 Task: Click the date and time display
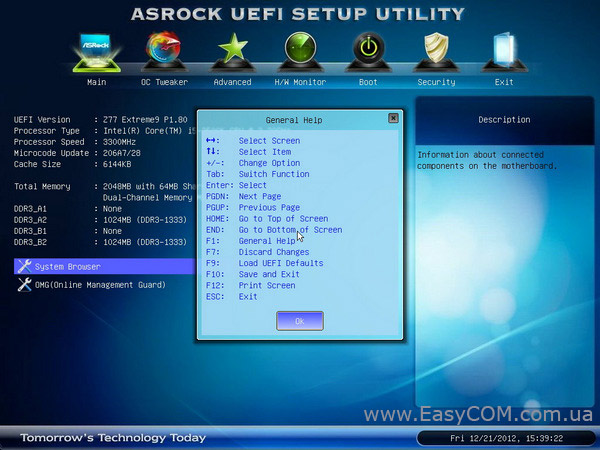(506, 438)
